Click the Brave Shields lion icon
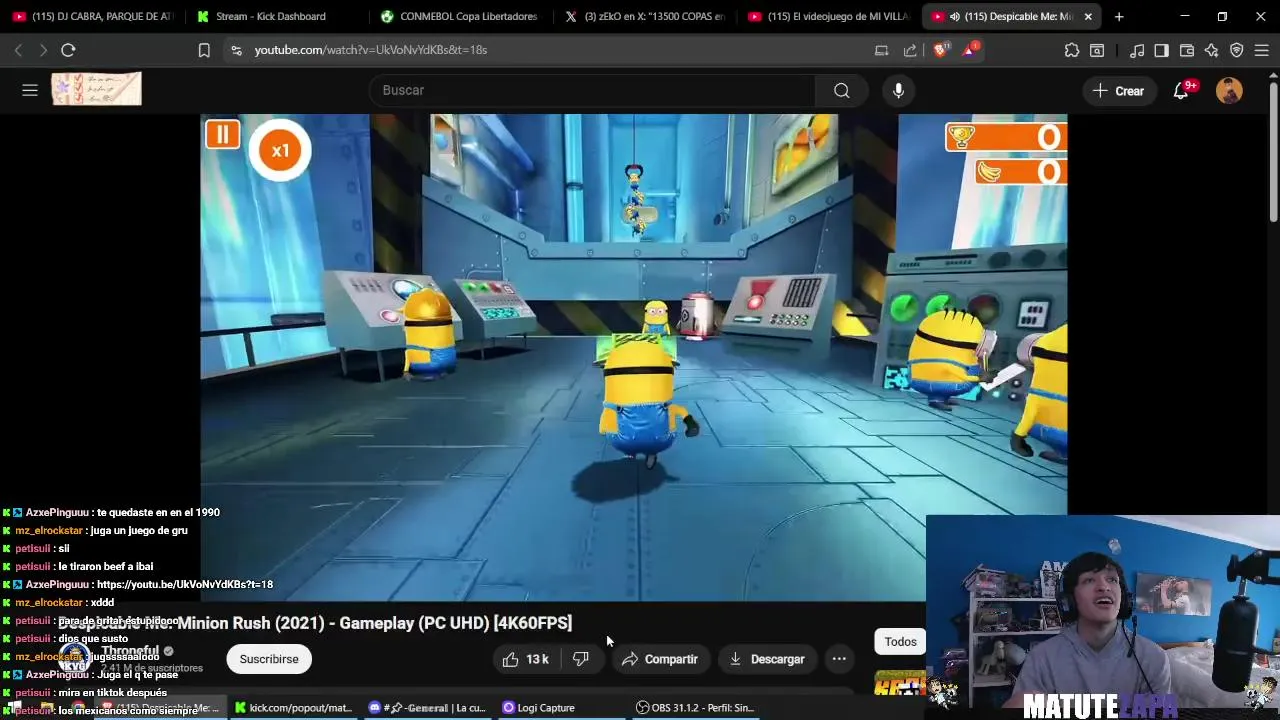 pyautogui.click(x=940, y=50)
